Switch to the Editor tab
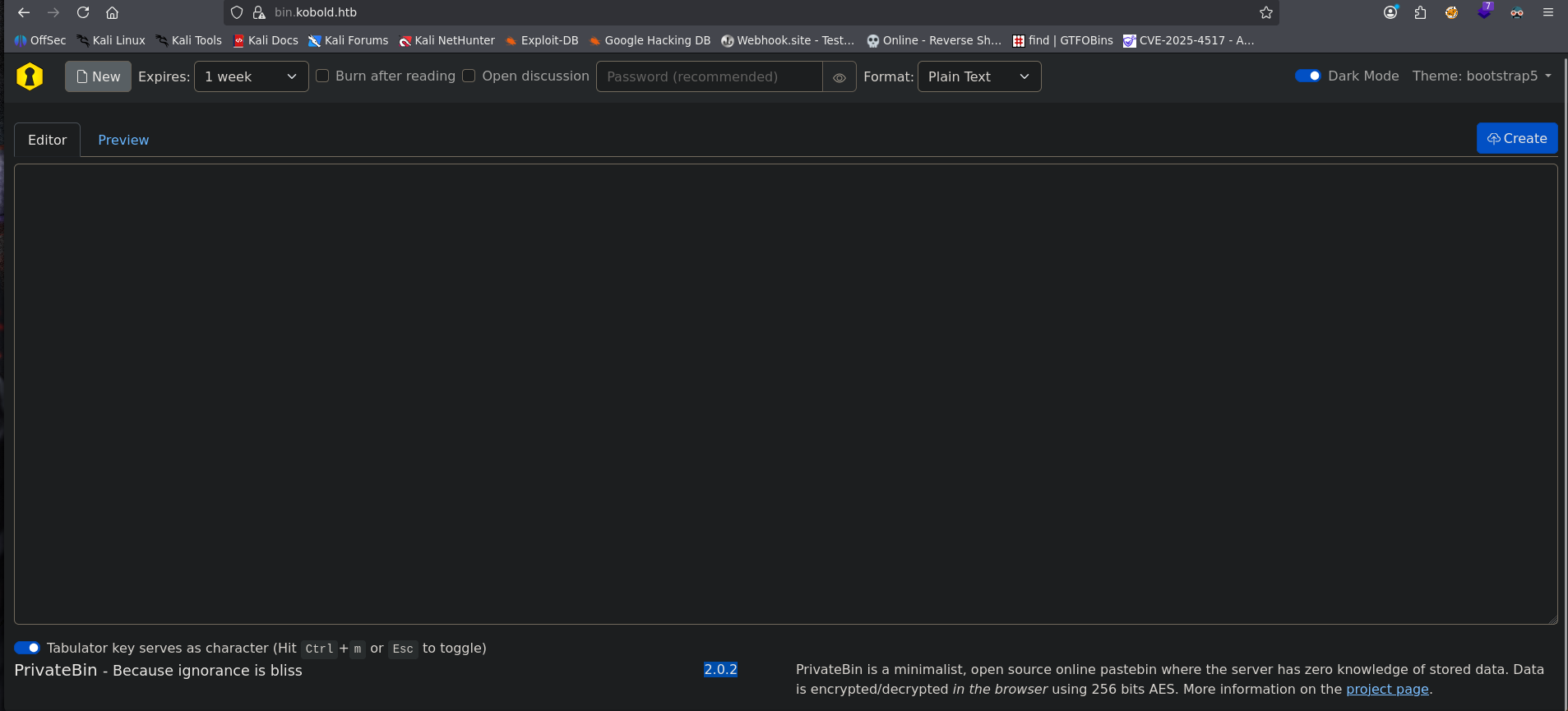 coord(48,140)
